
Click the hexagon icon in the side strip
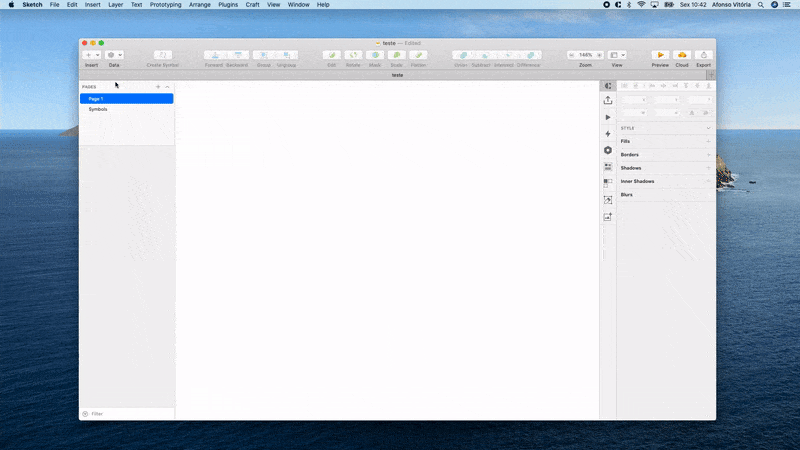coord(608,150)
